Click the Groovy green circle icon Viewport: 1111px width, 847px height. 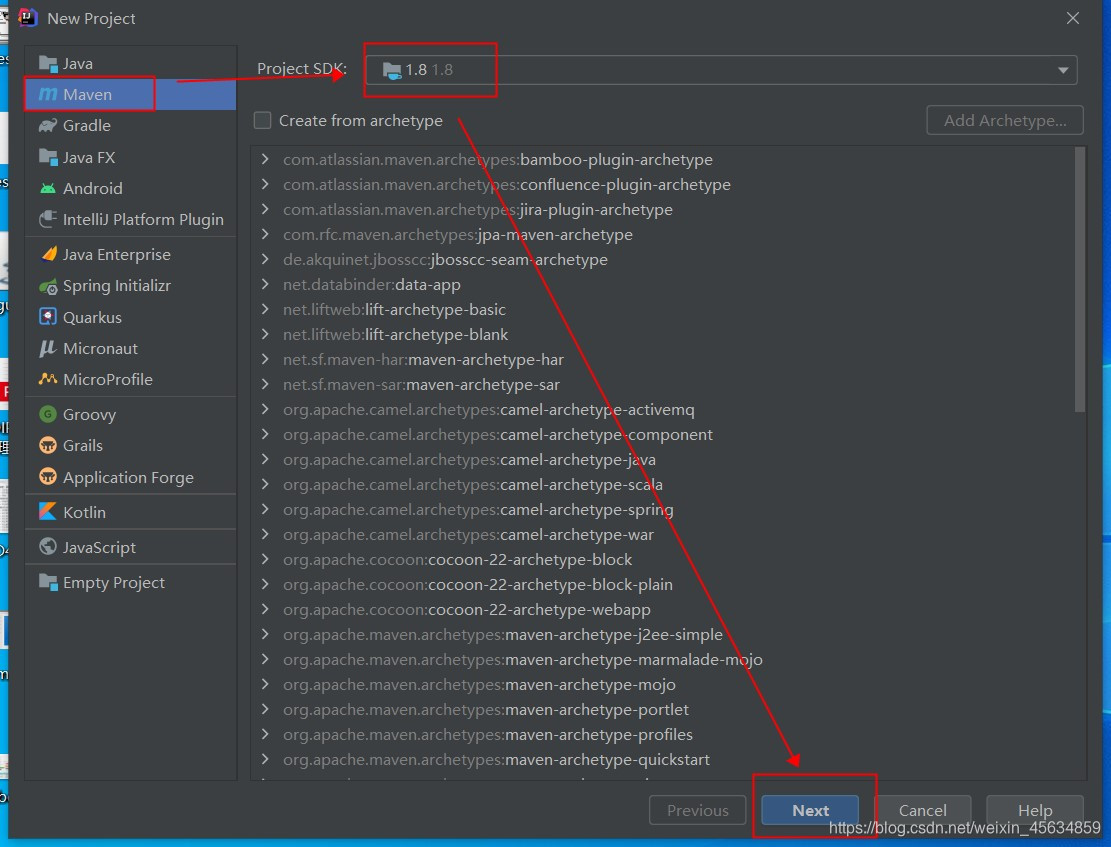click(47, 414)
